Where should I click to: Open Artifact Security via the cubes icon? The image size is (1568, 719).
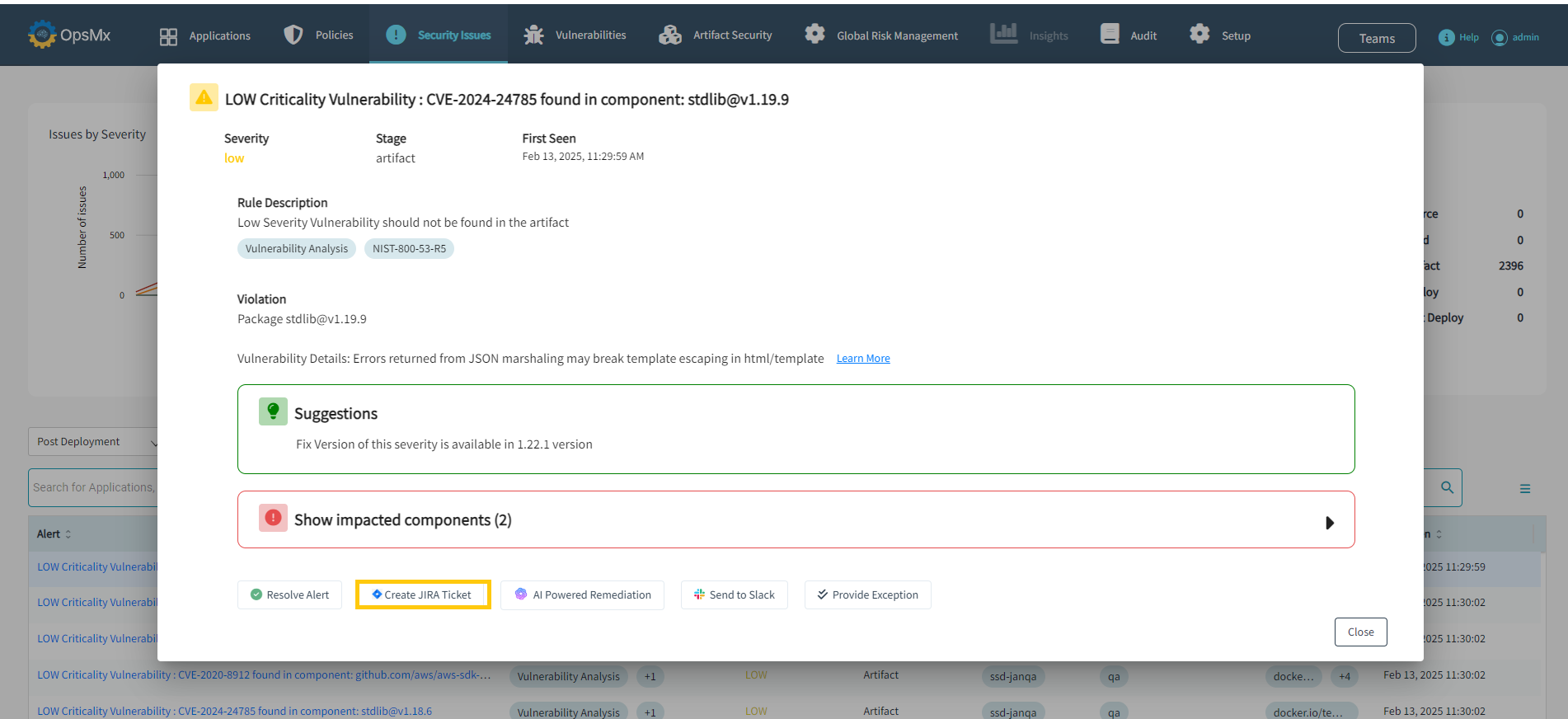[x=670, y=35]
